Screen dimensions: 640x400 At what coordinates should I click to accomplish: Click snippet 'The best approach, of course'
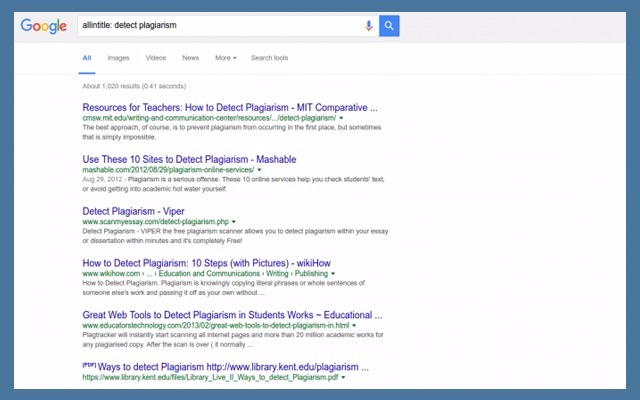tap(232, 132)
